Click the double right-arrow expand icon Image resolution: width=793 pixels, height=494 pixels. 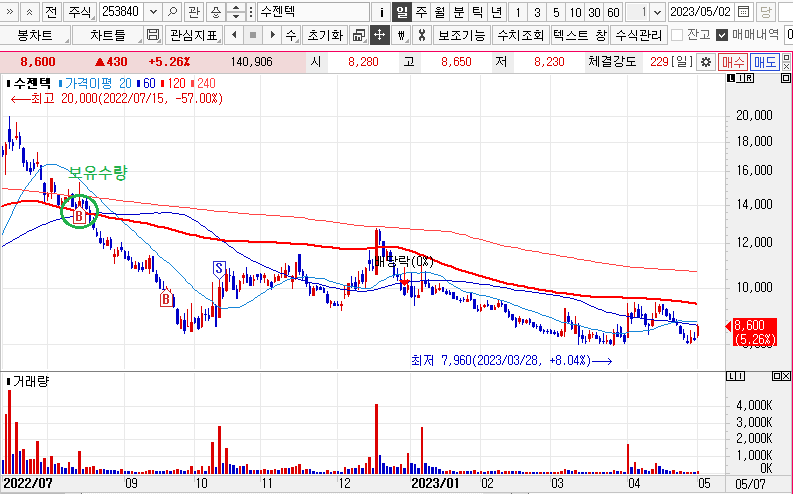pos(10,12)
